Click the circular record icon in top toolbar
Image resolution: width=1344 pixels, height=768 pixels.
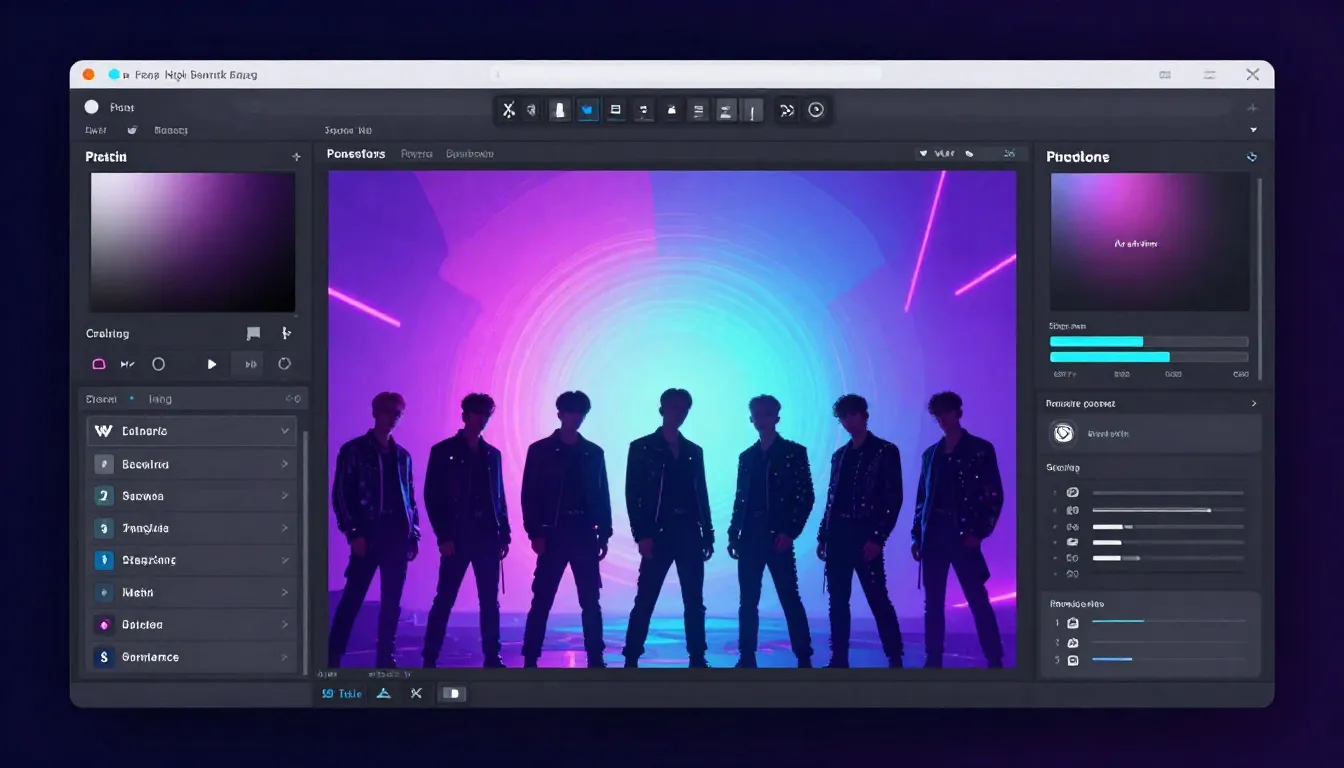click(x=816, y=110)
